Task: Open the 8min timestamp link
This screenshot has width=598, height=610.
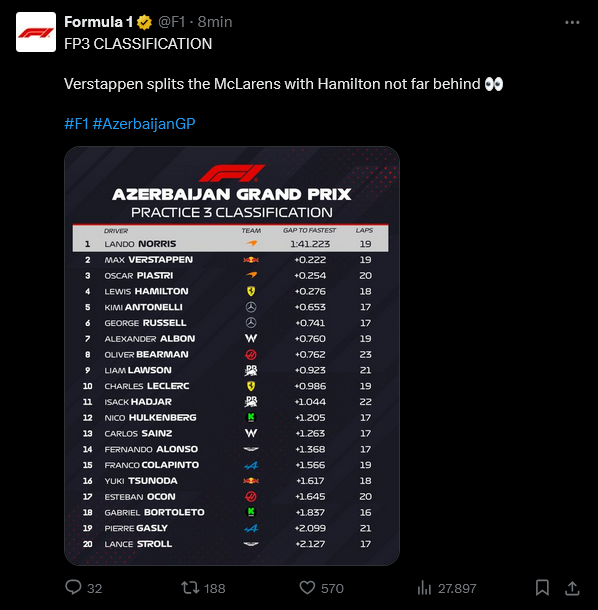Action: 215,22
